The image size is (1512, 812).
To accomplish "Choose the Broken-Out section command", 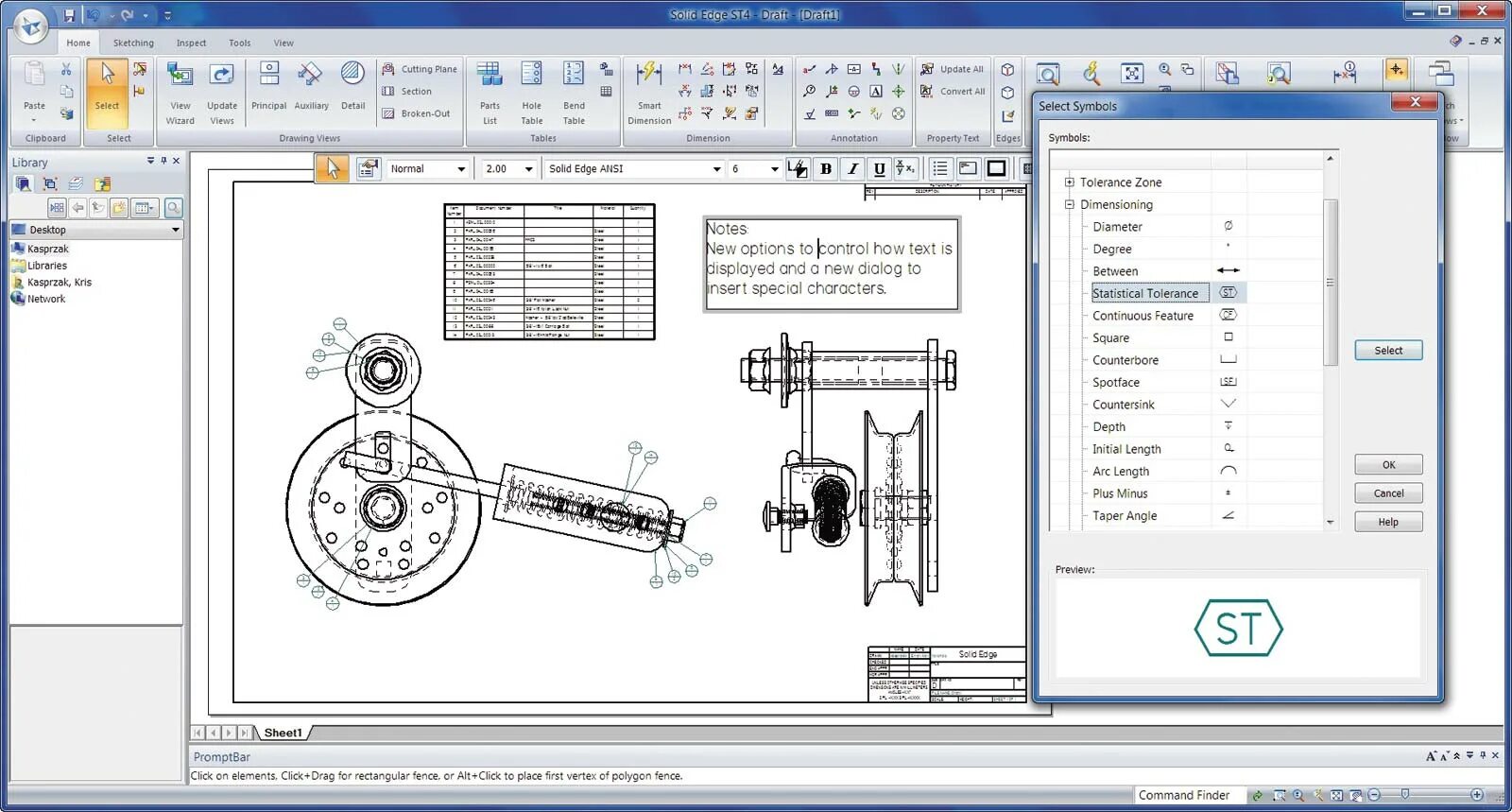I will [x=416, y=113].
